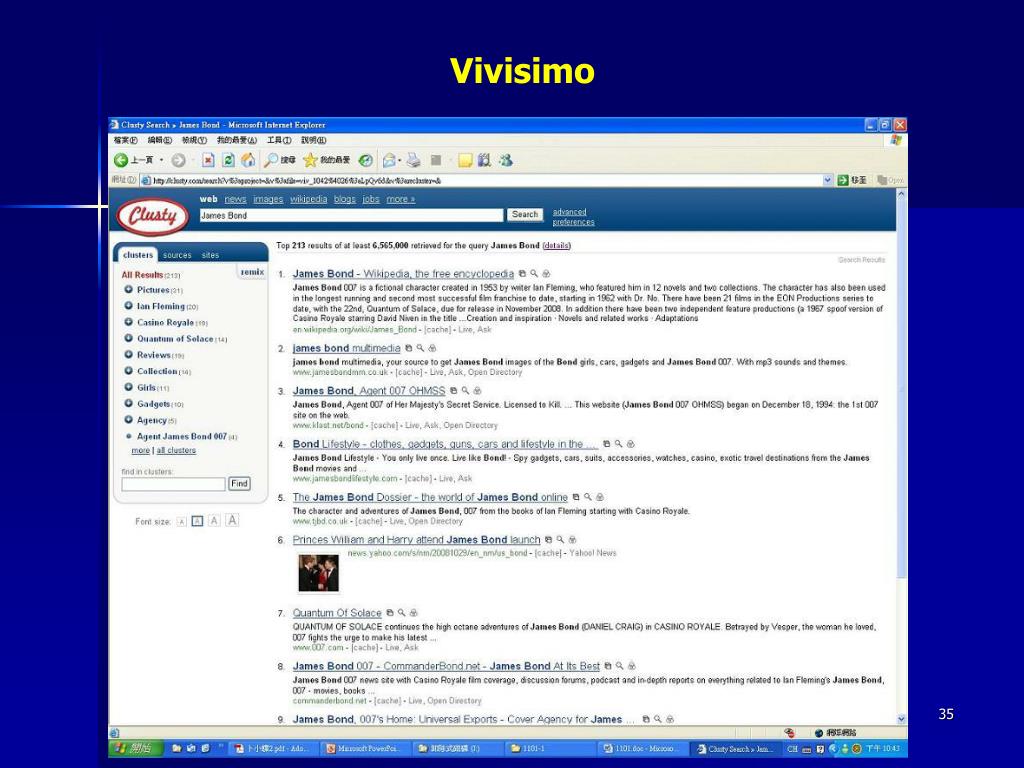The image size is (1024, 768).
Task: Show CommanderBond.net result in clusters icon
Action: [x=632, y=666]
